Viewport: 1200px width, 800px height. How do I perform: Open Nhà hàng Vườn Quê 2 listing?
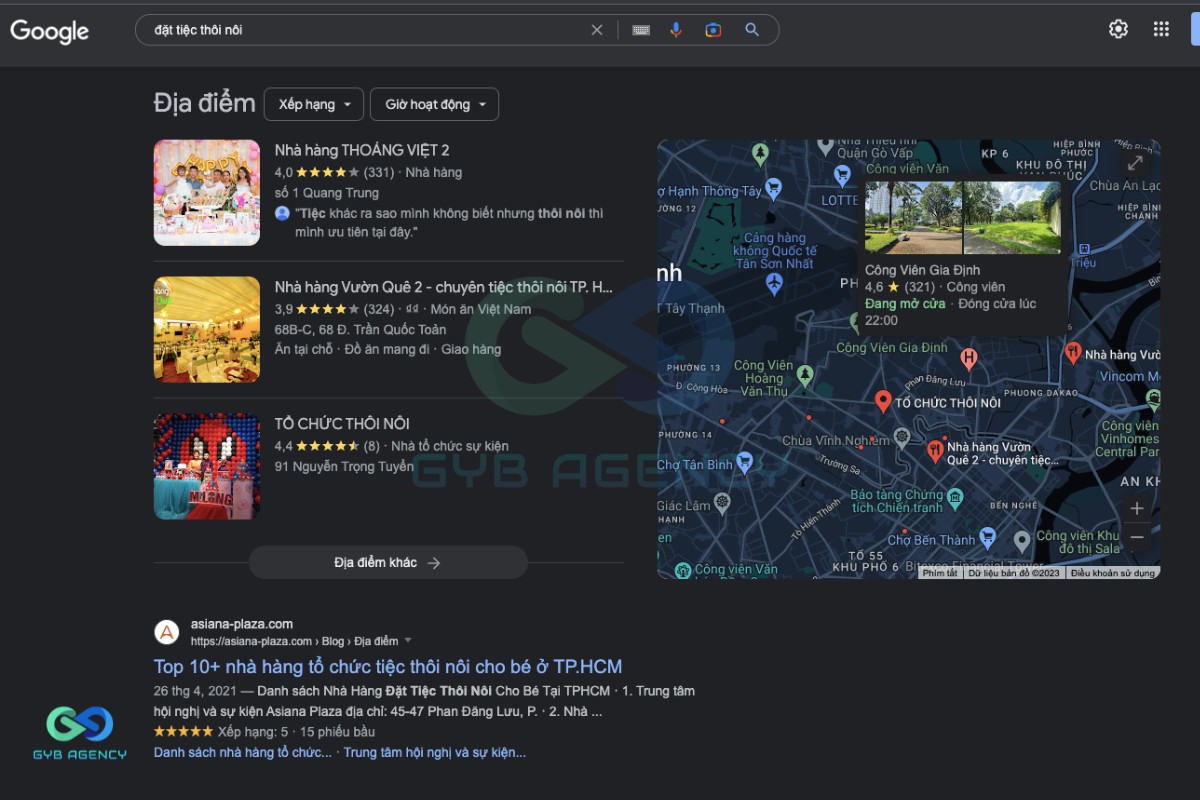point(444,287)
